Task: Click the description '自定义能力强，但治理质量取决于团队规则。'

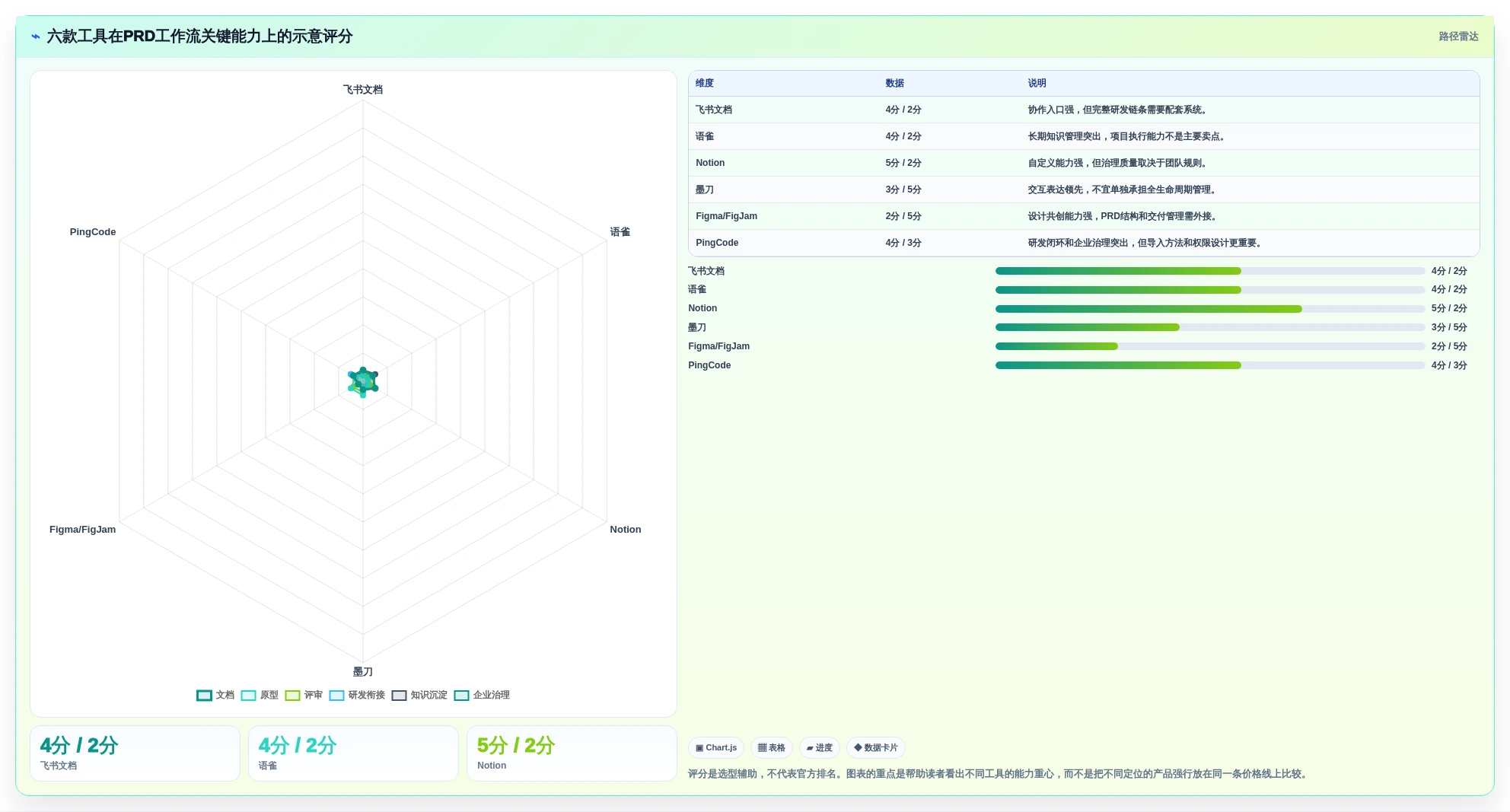Action: 1119,163
